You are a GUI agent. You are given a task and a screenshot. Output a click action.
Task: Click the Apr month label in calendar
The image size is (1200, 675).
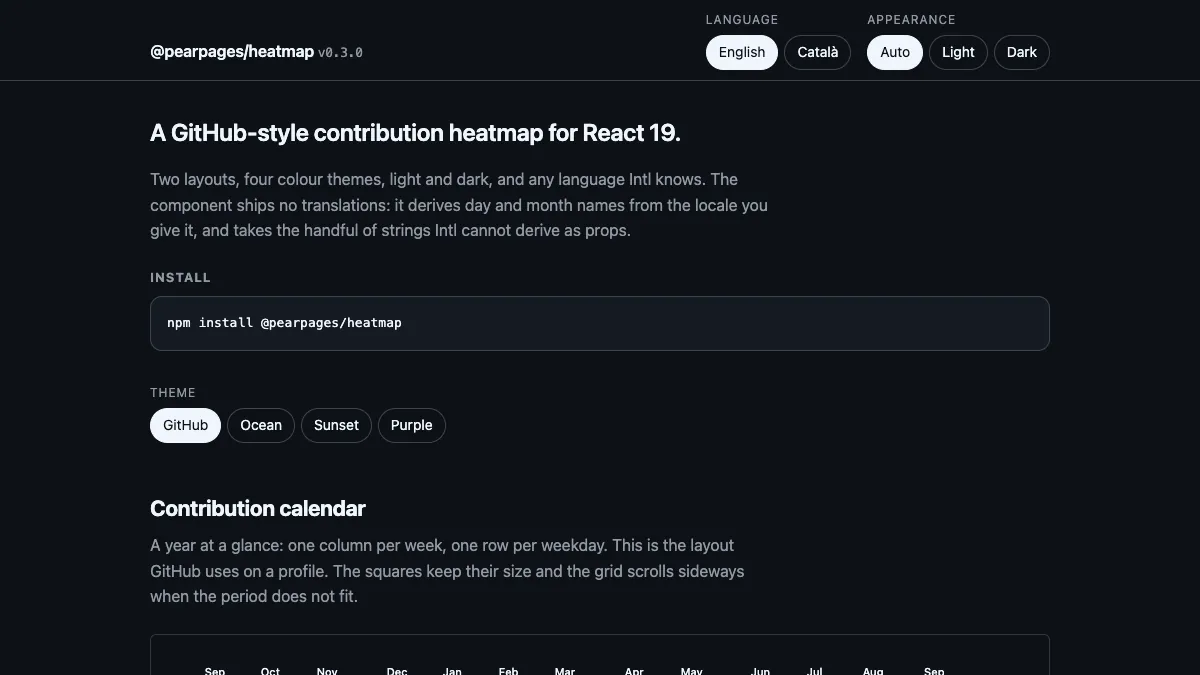634,670
